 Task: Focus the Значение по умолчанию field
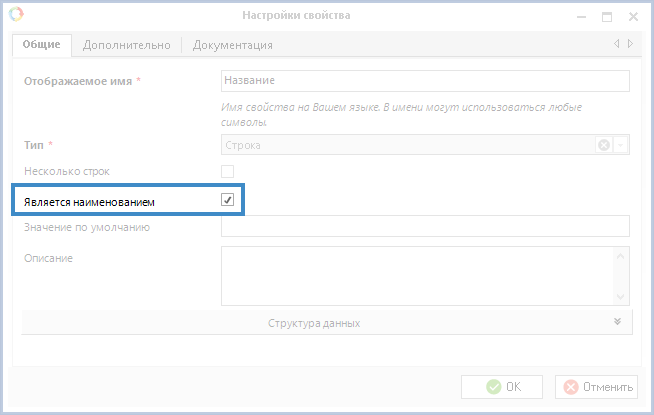[424, 227]
